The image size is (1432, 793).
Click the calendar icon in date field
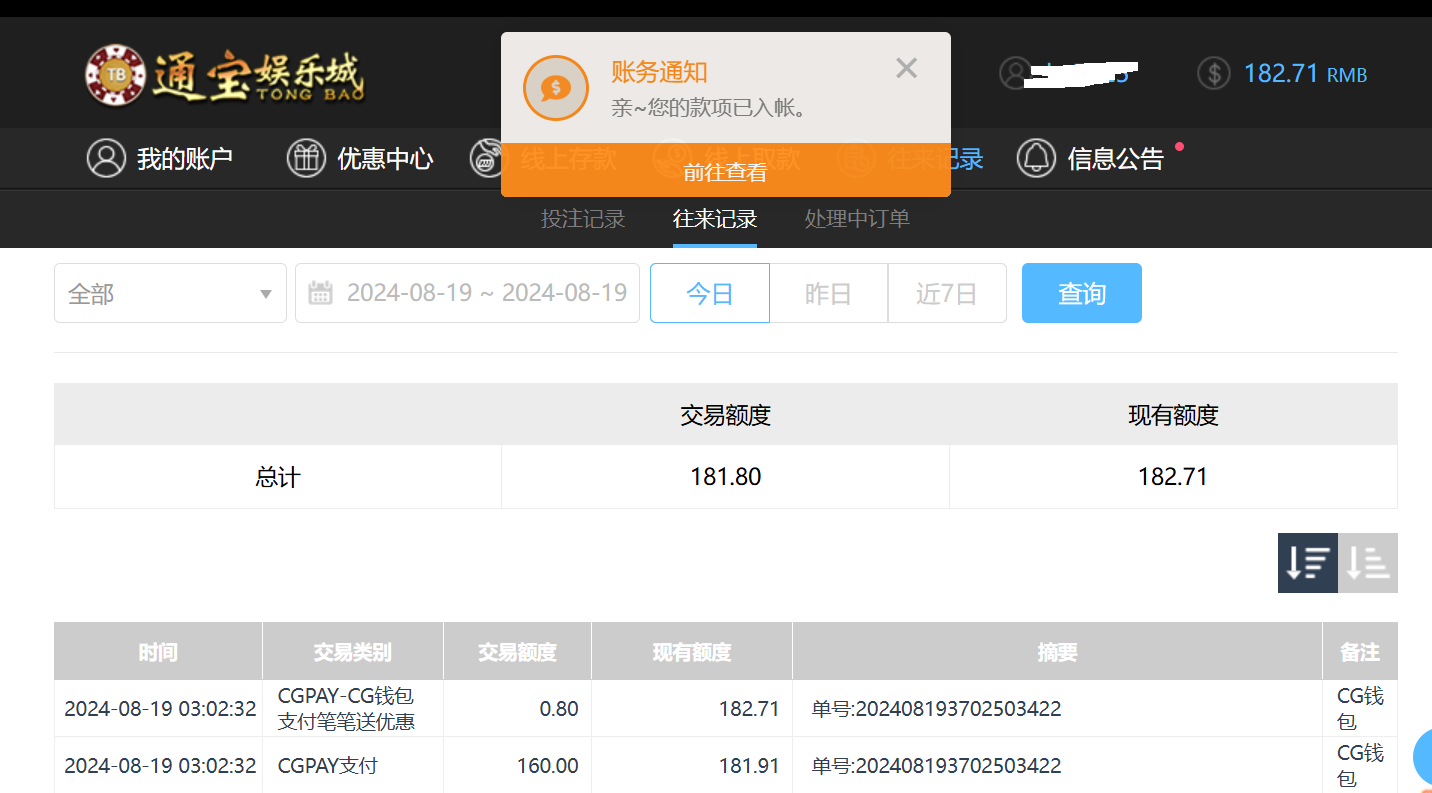pyautogui.click(x=320, y=293)
